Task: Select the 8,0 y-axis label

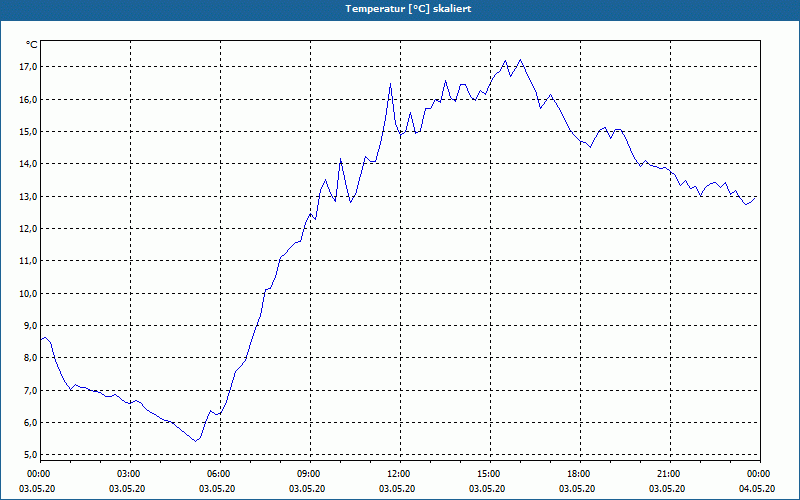Action: (31, 358)
